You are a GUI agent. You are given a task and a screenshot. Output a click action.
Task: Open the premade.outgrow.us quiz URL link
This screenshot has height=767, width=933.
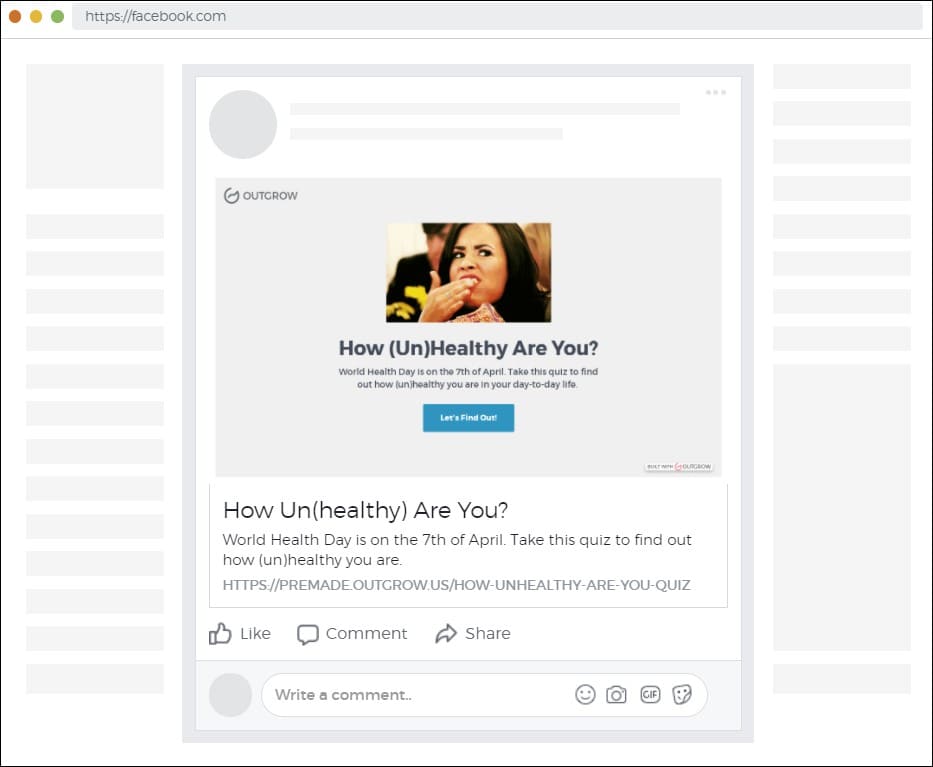456,585
